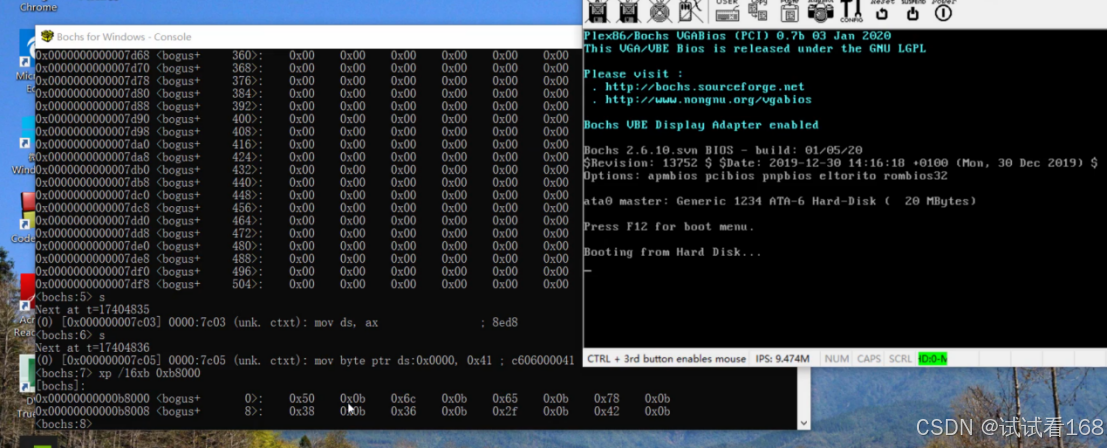Image resolution: width=1108 pixels, height=448 pixels.
Task: Click the 0x78 byte value
Action: [x=606, y=399]
